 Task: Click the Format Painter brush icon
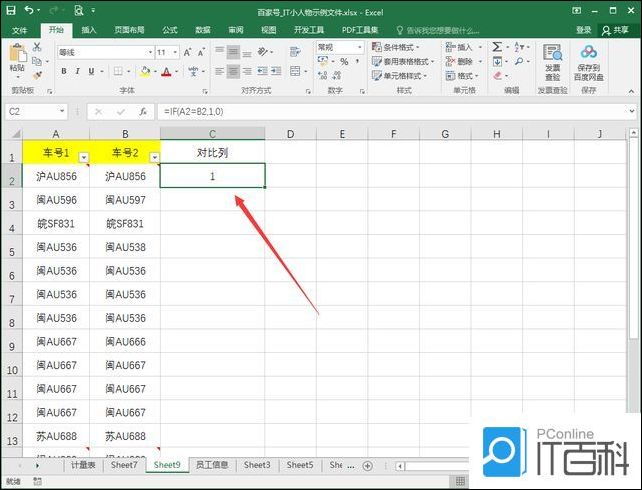tap(37, 75)
